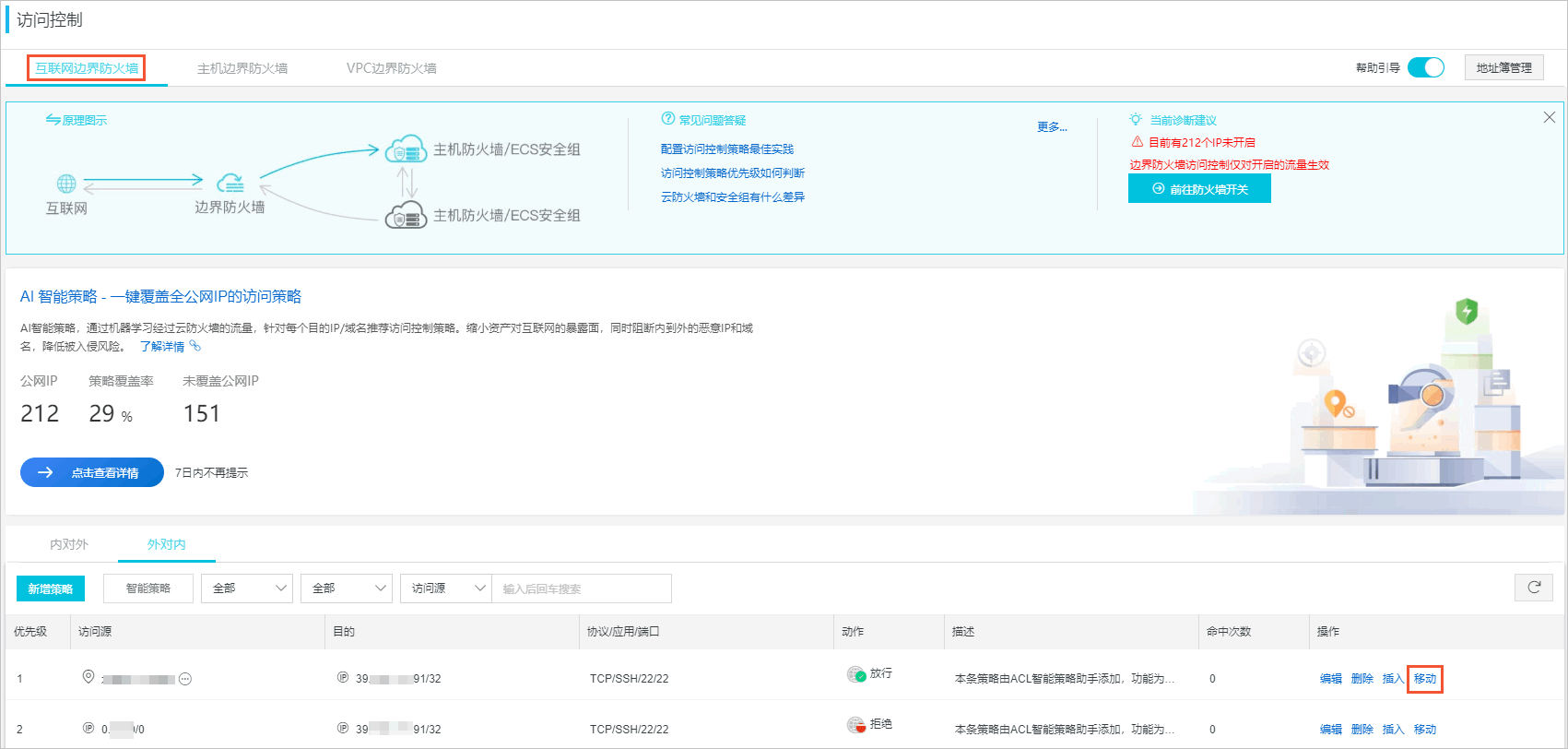Click the IP icon in row 1 destination
The height and width of the screenshot is (749, 1568).
tap(343, 677)
